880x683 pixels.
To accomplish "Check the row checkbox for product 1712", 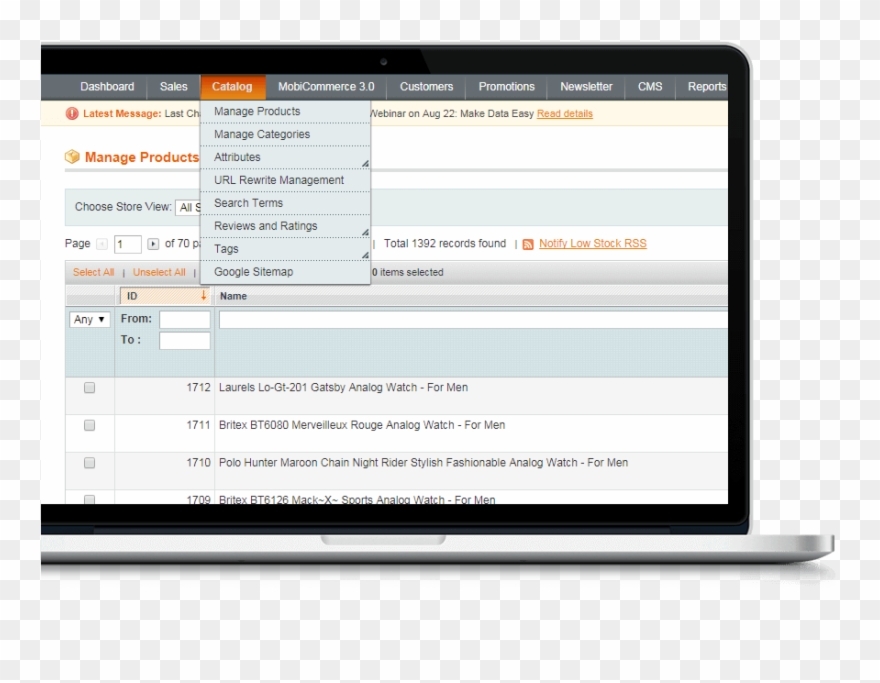I will click(x=89, y=387).
